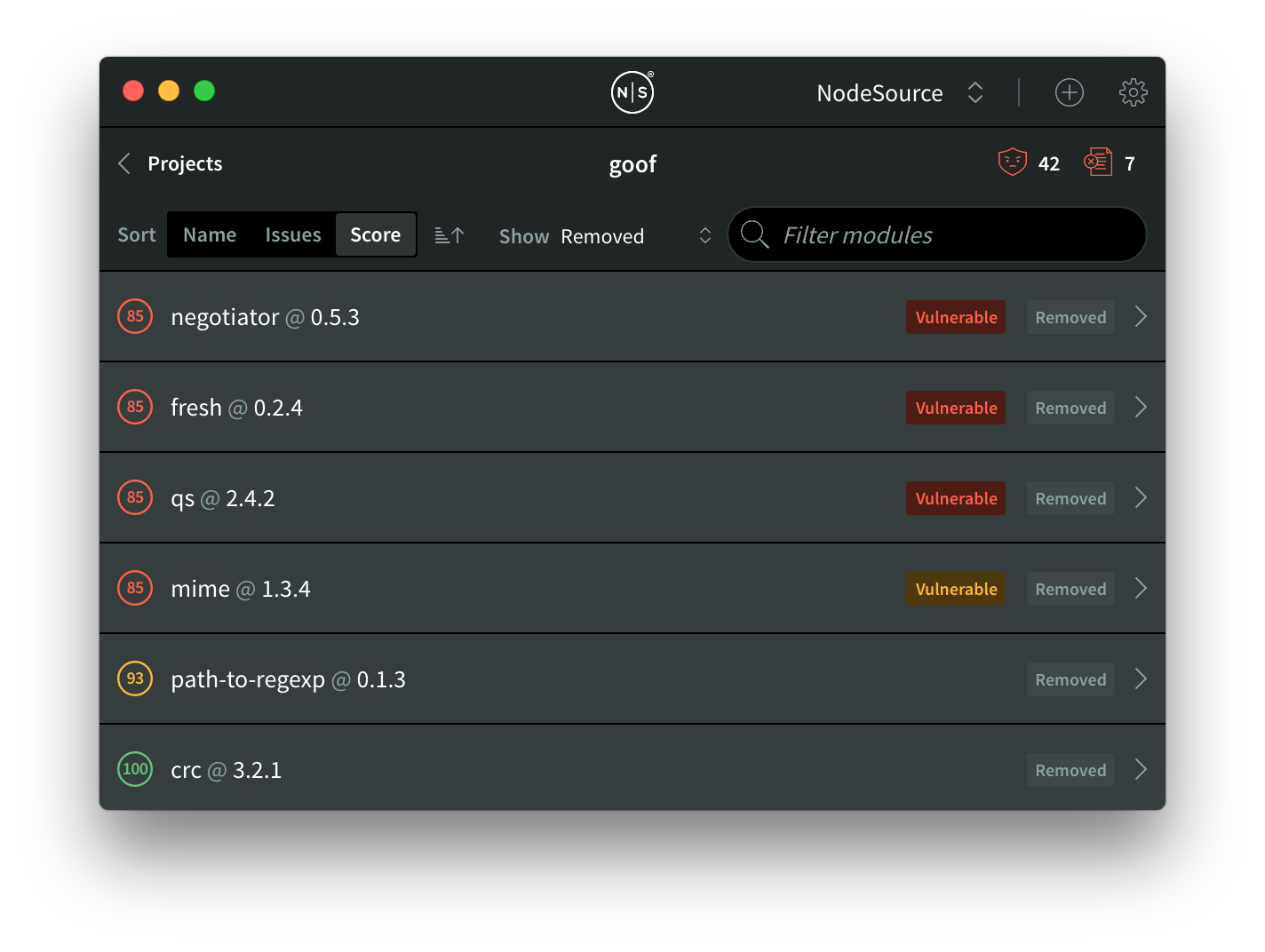Screen dimensions: 1265x952
Task: Select the qs @ 2.4.2 module name
Action: (223, 498)
